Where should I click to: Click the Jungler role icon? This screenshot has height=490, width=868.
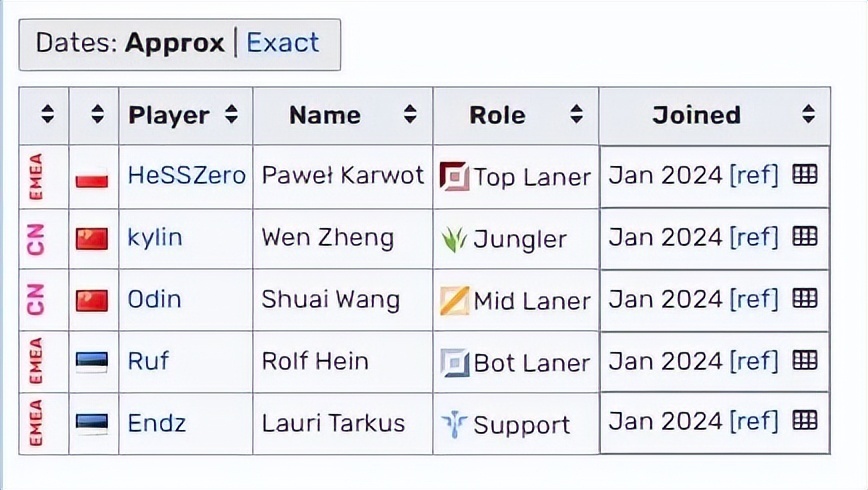tap(454, 239)
